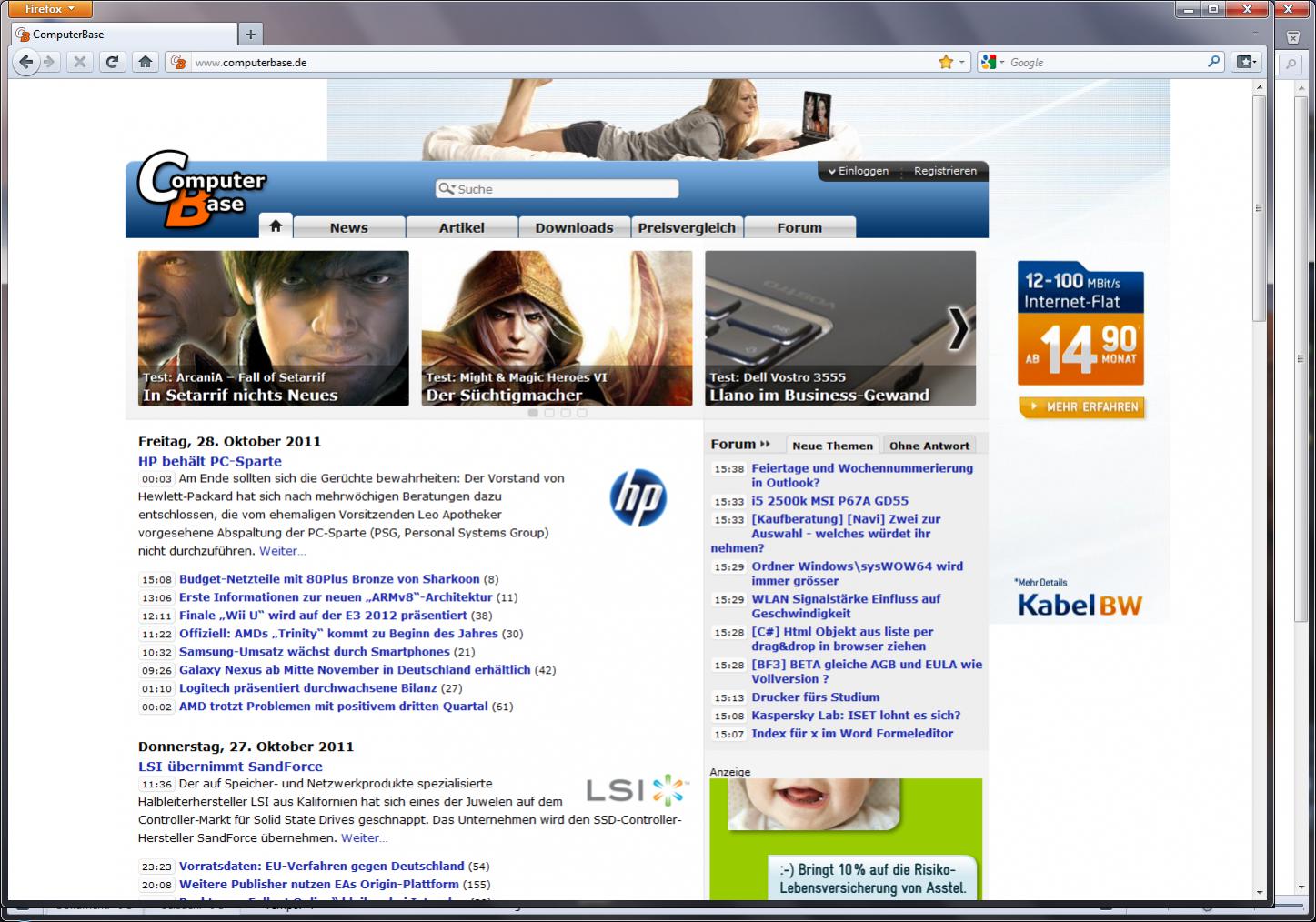The height and width of the screenshot is (922, 1316).
Task: Choose search engine via Google icon dropdown
Action: pos(992,62)
